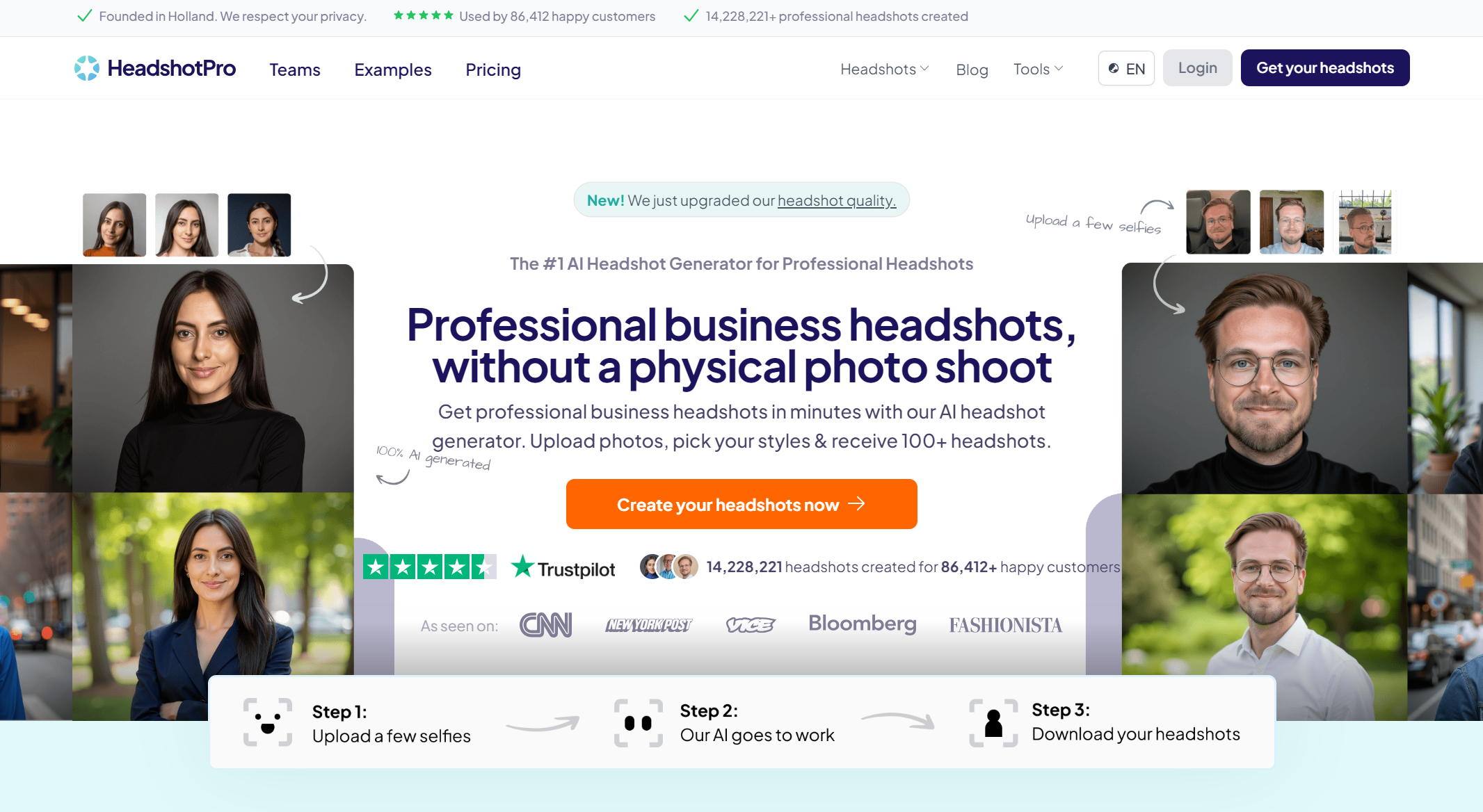Open the Blog link
The height and width of the screenshot is (812, 1483).
[x=972, y=70]
